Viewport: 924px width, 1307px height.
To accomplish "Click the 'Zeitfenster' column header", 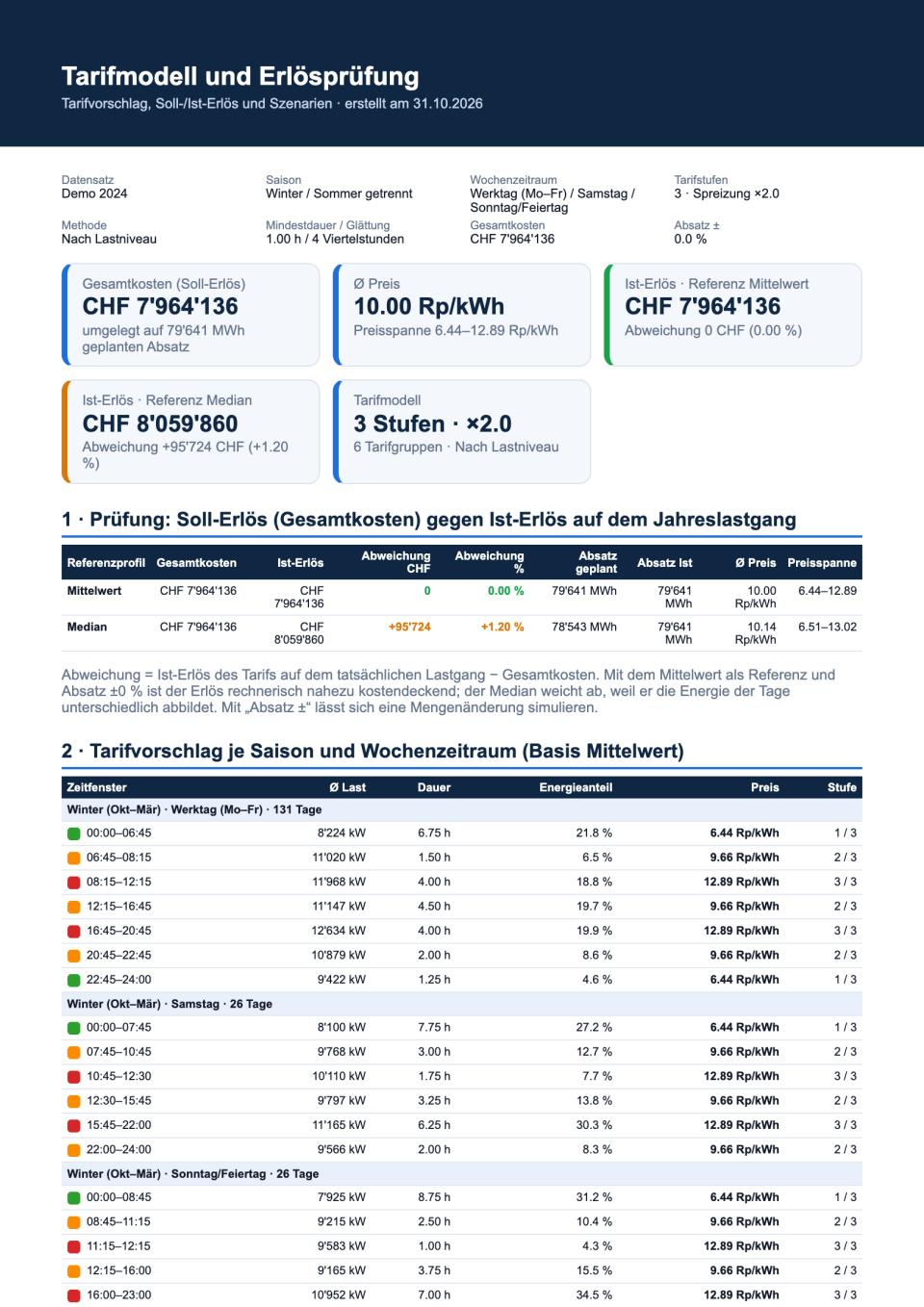I will [x=97, y=787].
